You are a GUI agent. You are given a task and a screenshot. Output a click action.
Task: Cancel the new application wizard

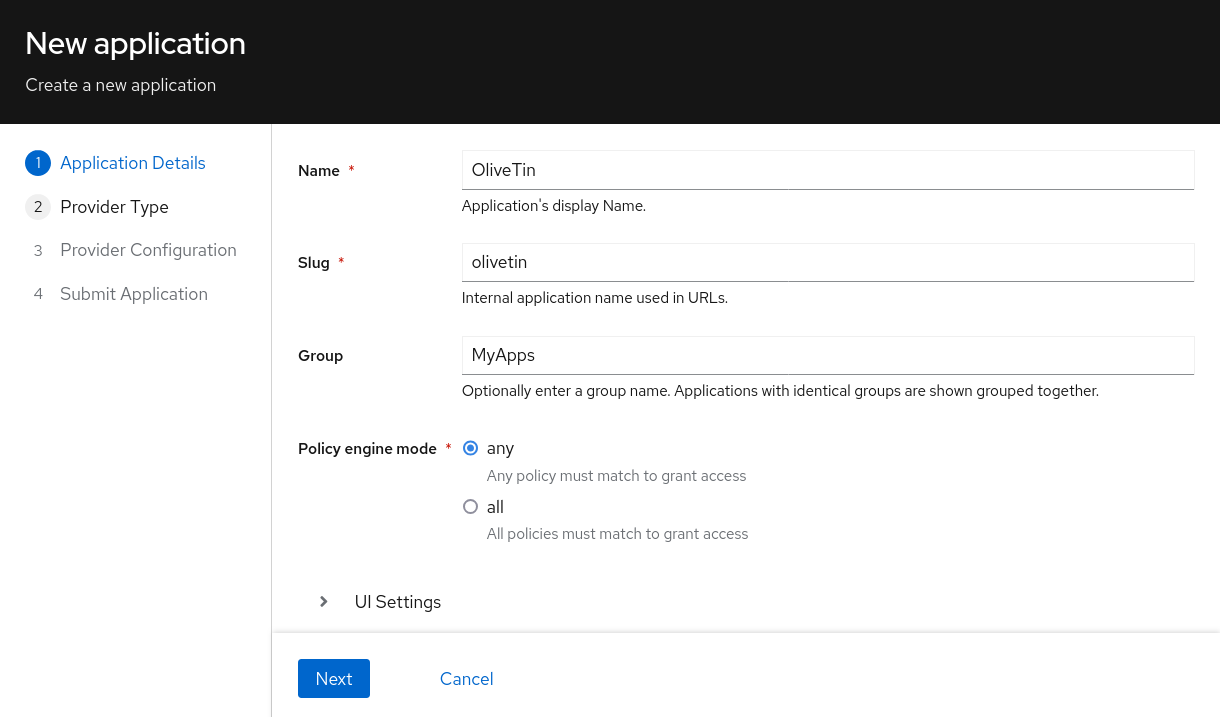click(x=466, y=679)
